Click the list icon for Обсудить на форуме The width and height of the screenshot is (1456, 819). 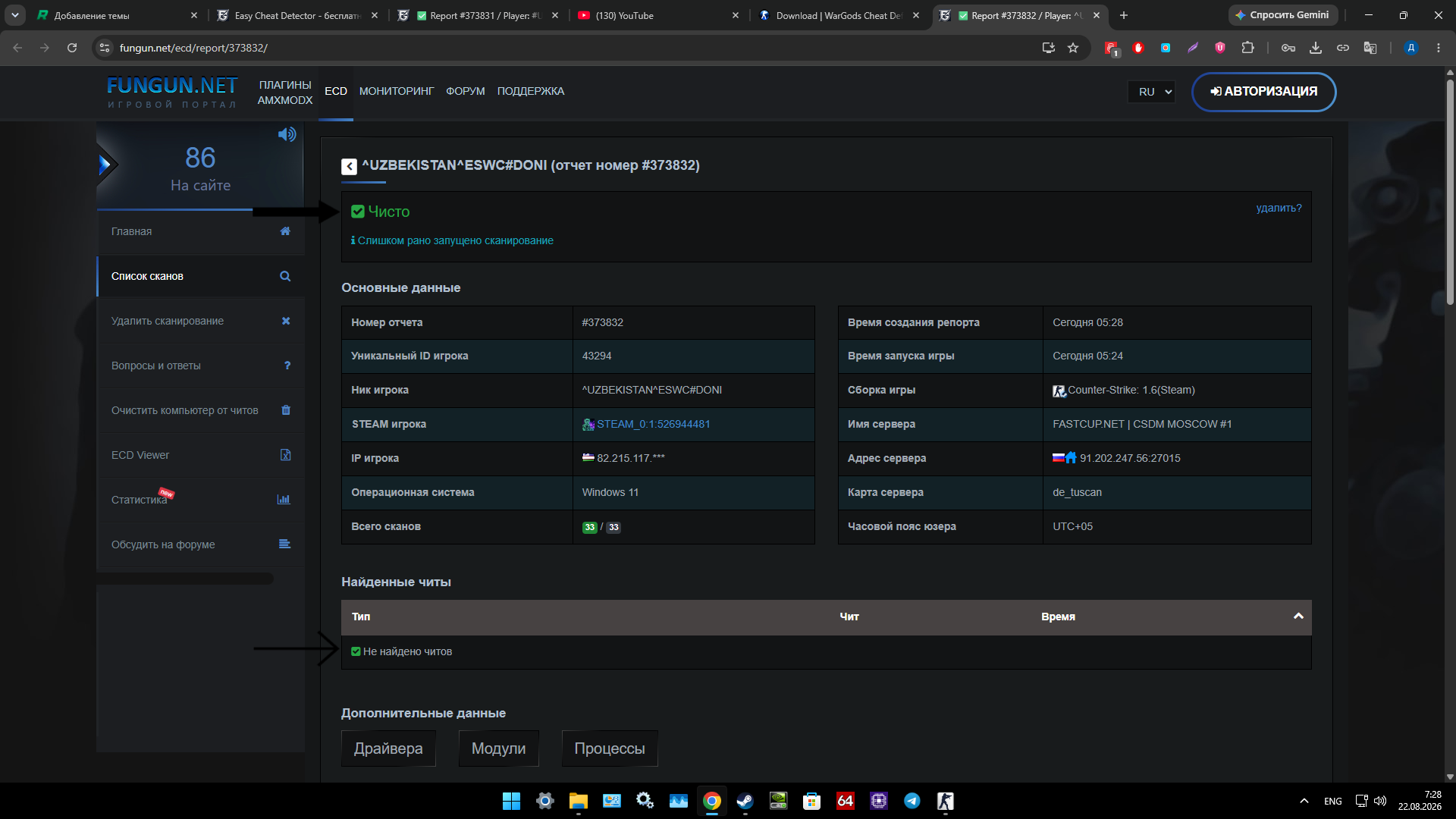pyautogui.click(x=285, y=544)
